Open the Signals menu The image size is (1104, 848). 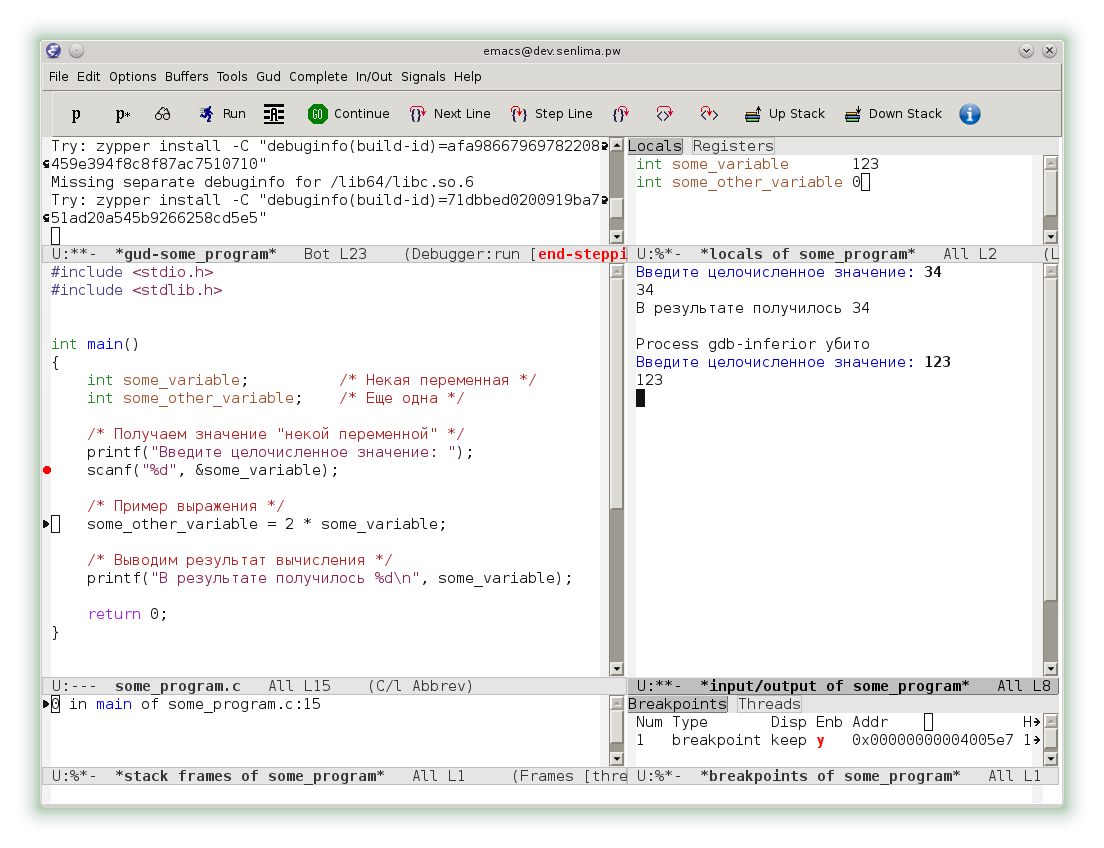(423, 77)
